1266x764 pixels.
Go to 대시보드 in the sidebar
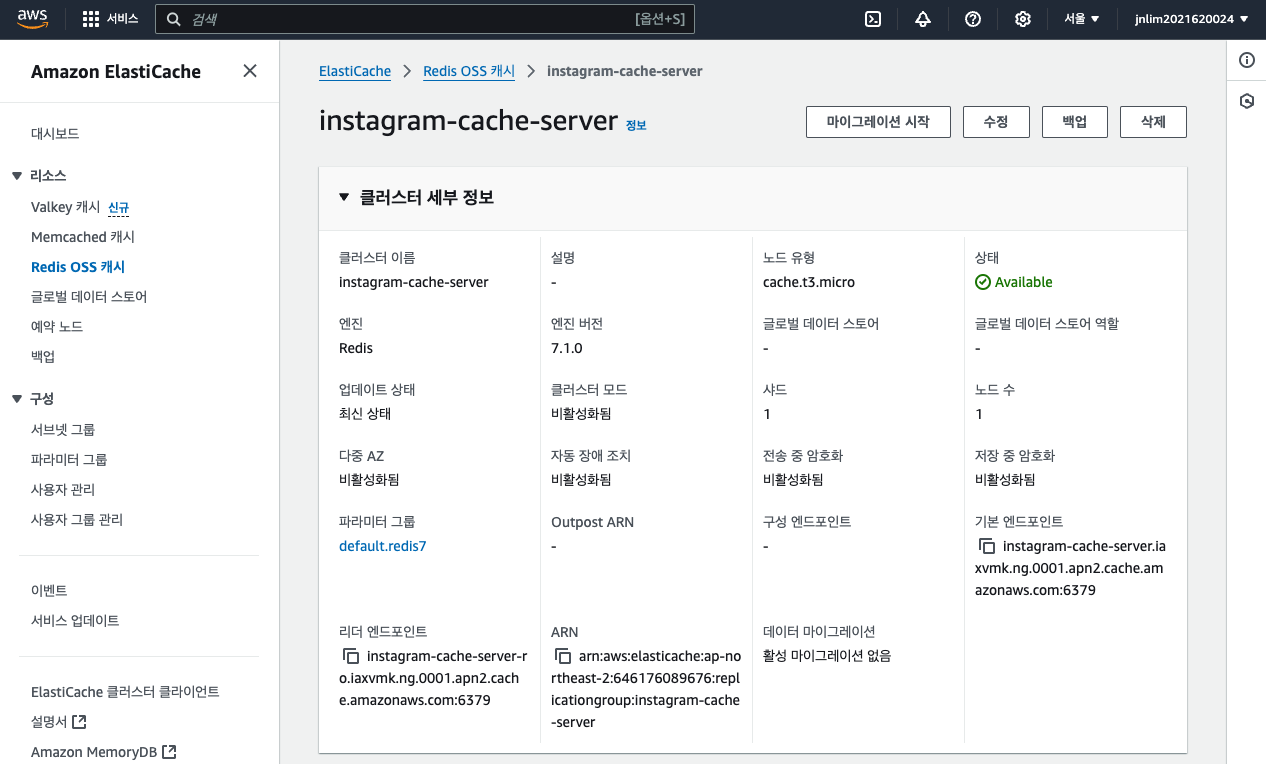[55, 133]
